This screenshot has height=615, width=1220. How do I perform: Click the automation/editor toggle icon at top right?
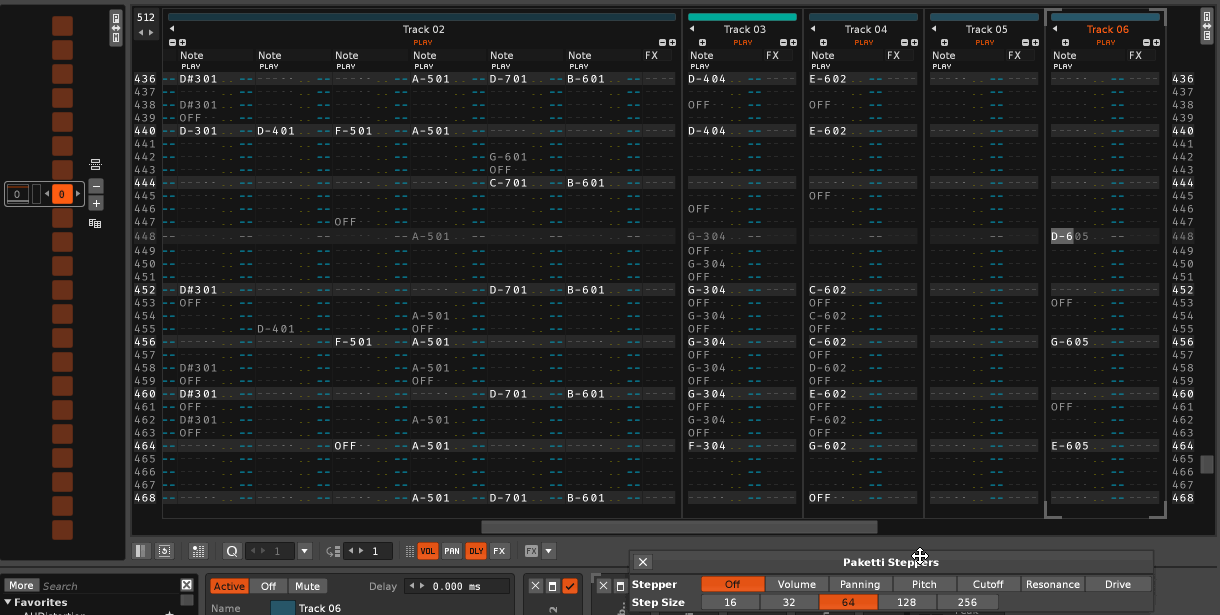point(1207,28)
